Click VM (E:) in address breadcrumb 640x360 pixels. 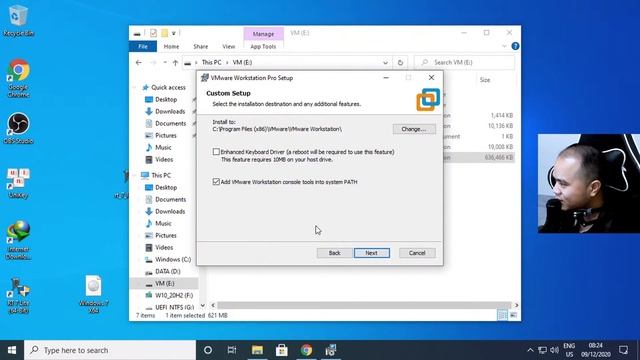coord(242,62)
